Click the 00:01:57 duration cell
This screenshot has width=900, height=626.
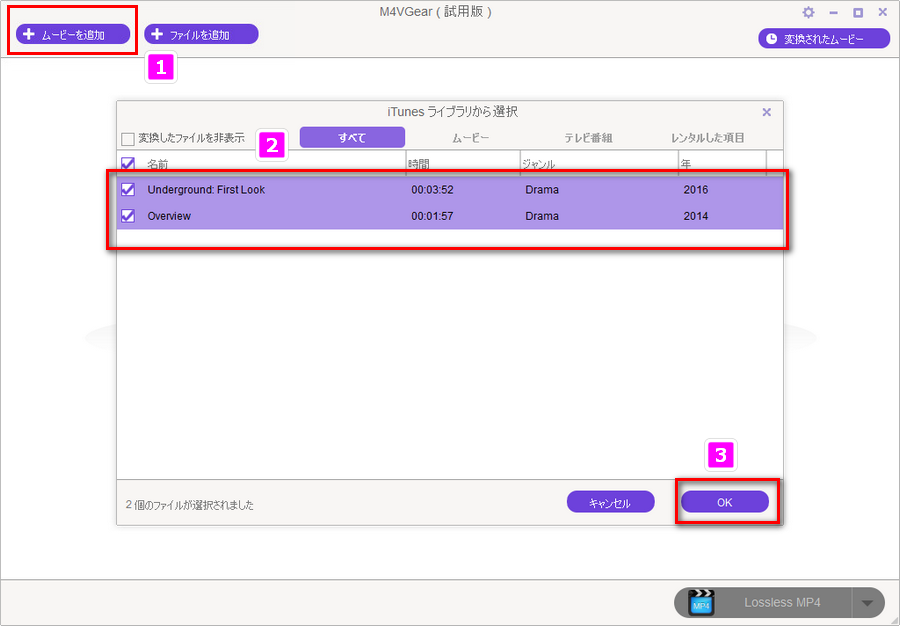coord(432,216)
